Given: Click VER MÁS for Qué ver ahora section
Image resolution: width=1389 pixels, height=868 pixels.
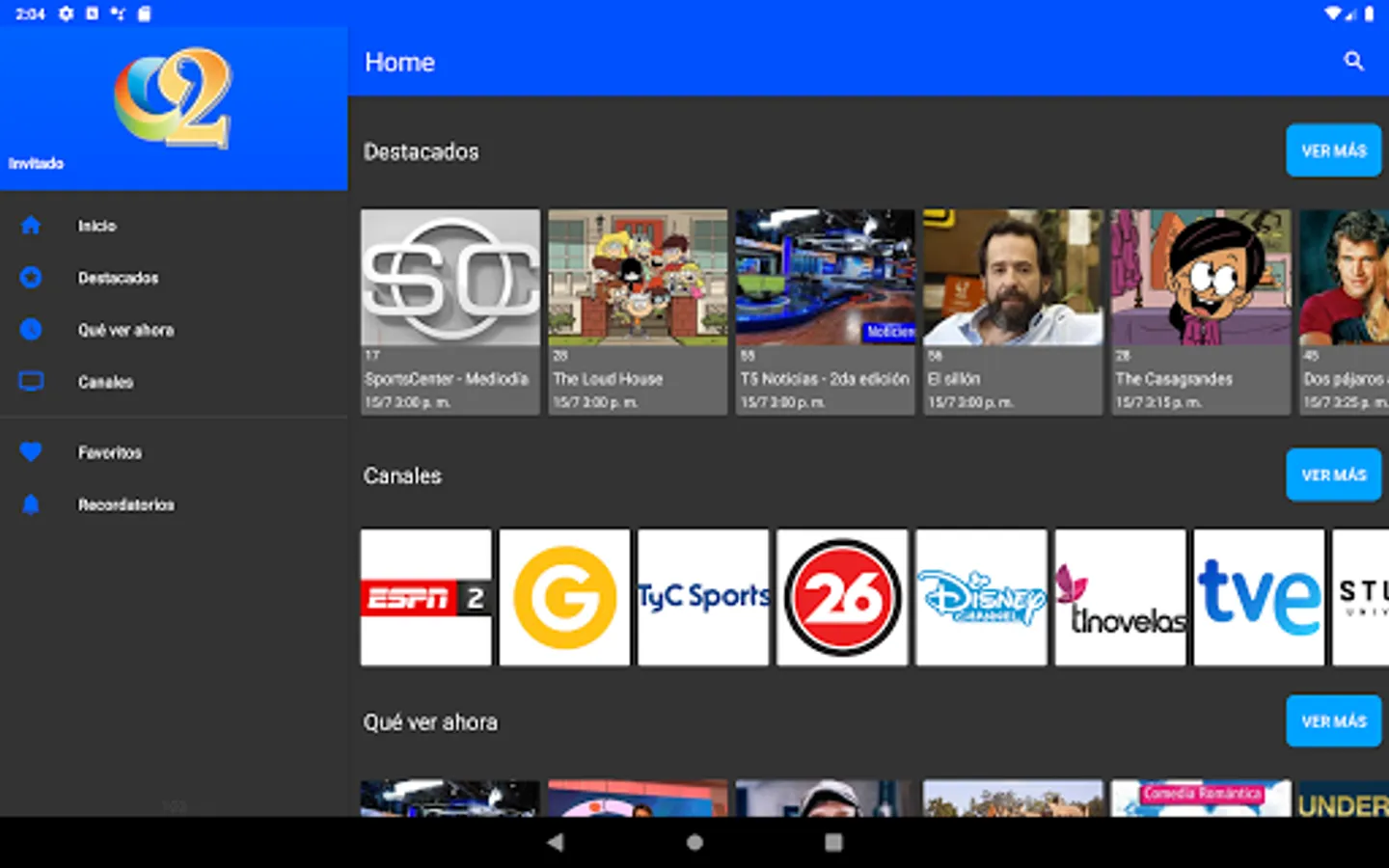Looking at the screenshot, I should [x=1333, y=721].
